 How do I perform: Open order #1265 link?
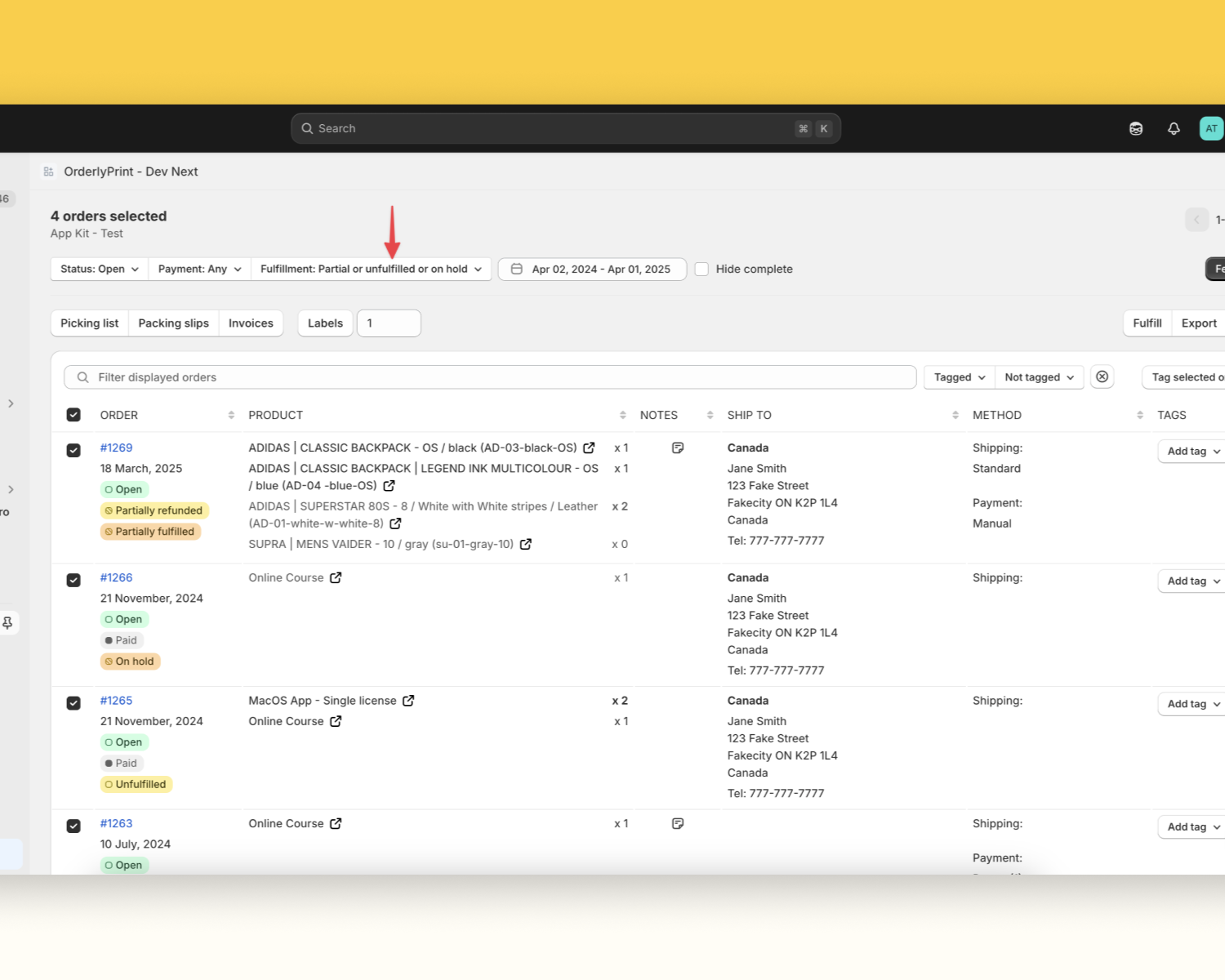(116, 701)
